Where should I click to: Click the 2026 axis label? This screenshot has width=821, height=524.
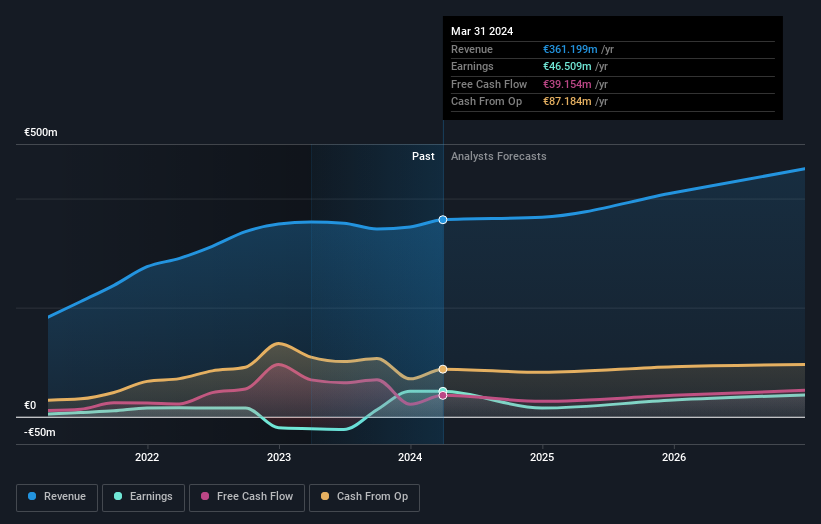674,458
